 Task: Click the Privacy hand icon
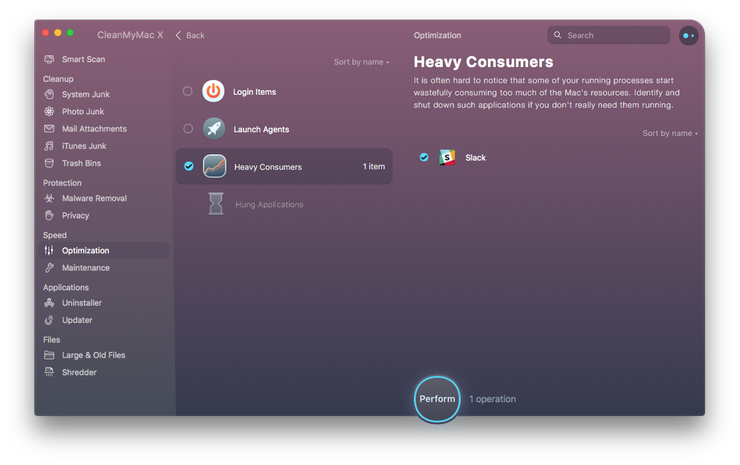(x=49, y=216)
